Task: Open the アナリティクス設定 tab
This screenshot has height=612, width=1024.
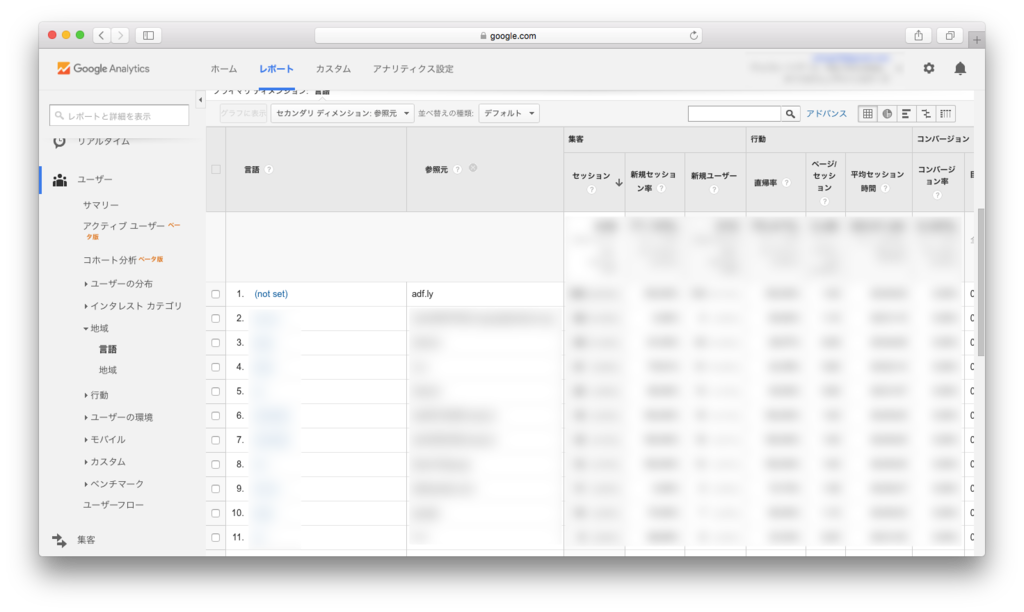Action: tap(413, 69)
